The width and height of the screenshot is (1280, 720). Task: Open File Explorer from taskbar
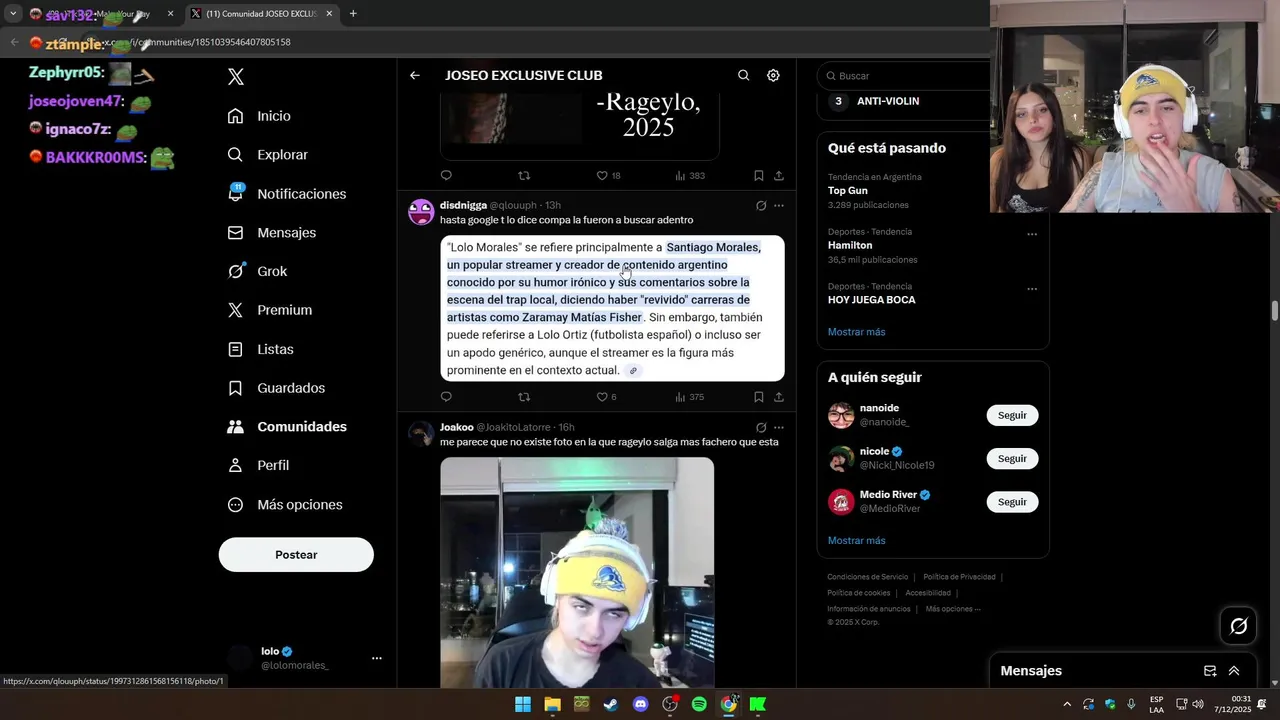[552, 704]
